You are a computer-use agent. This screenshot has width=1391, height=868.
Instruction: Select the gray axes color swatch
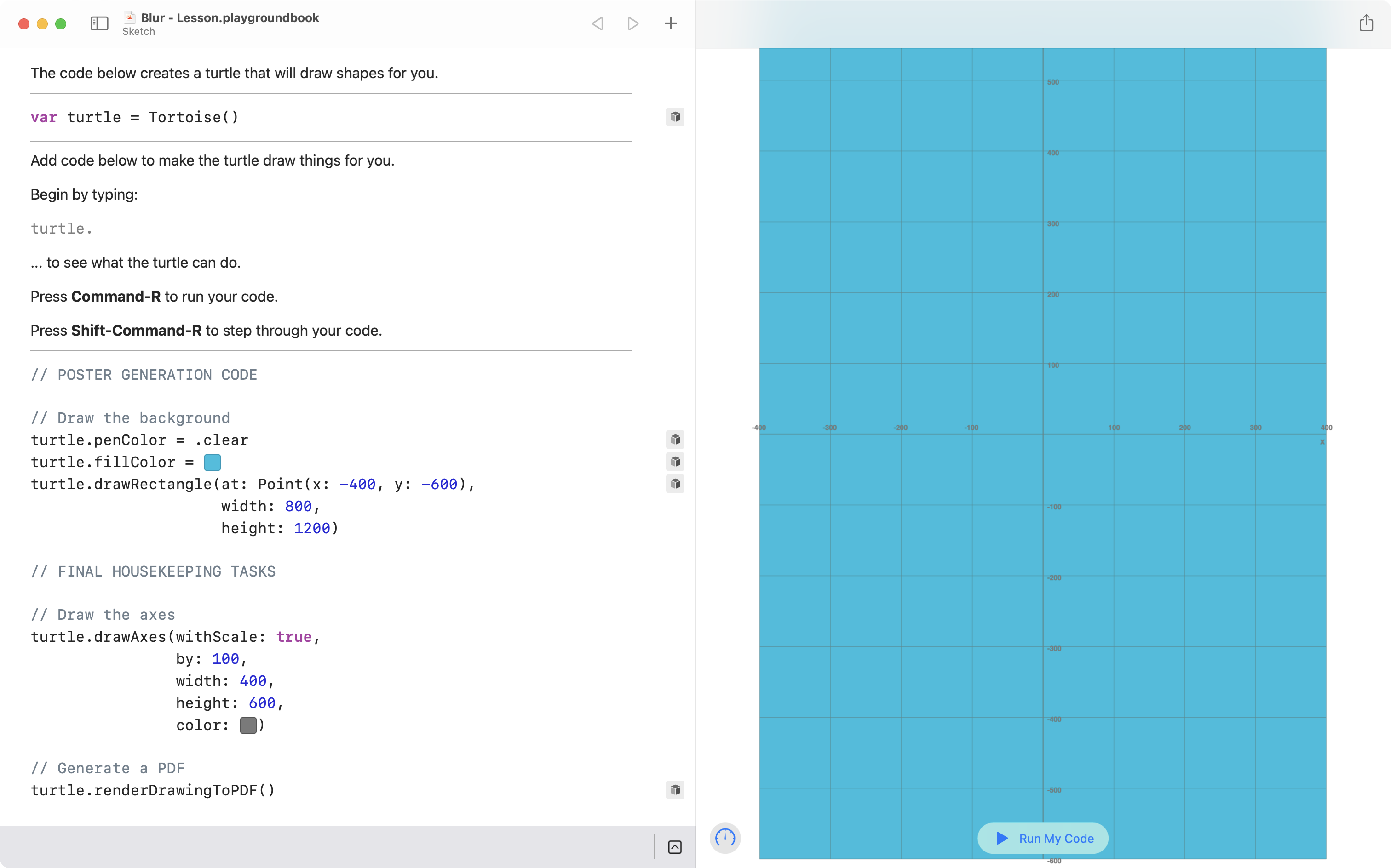pyautogui.click(x=249, y=725)
